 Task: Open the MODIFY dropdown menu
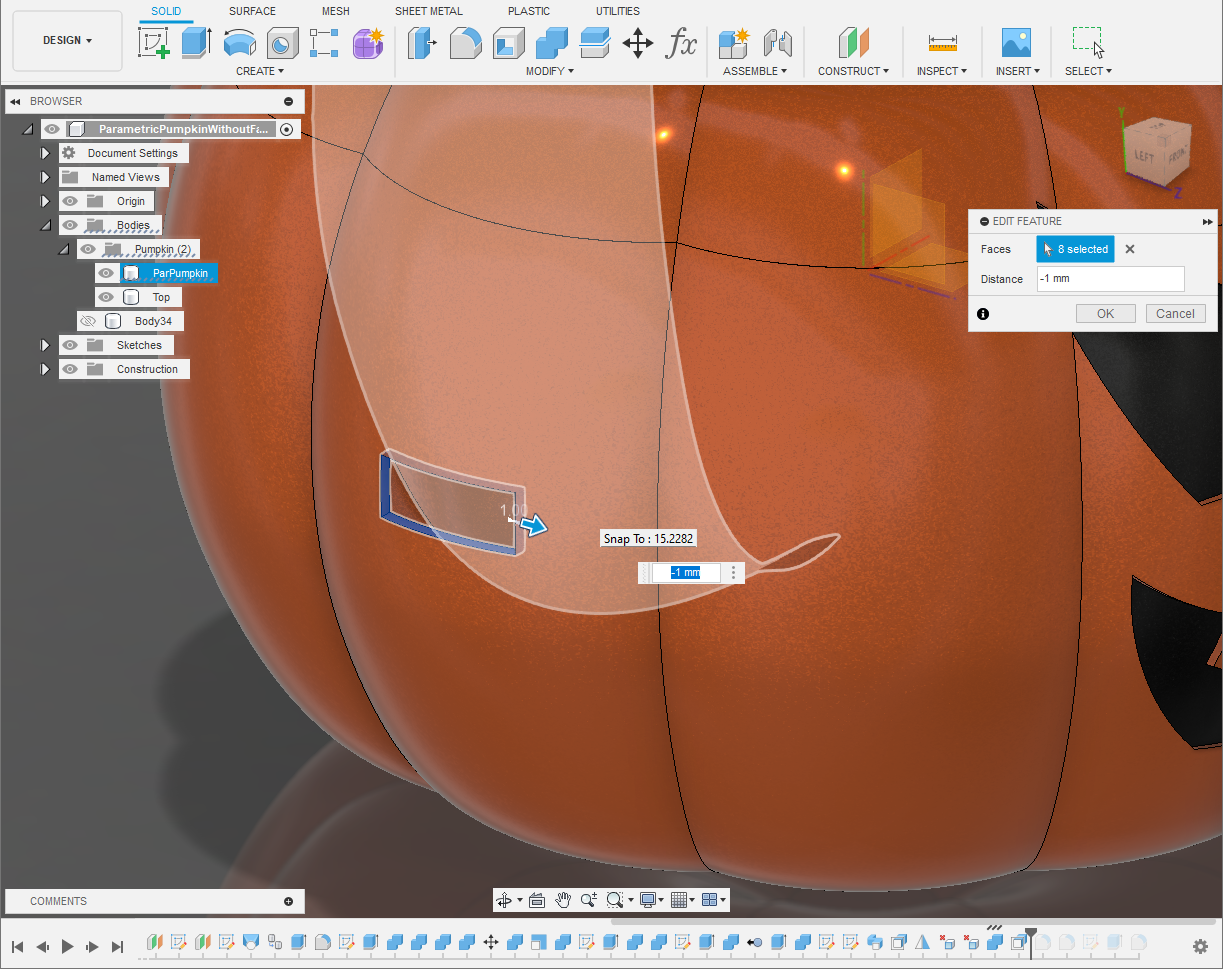[550, 71]
